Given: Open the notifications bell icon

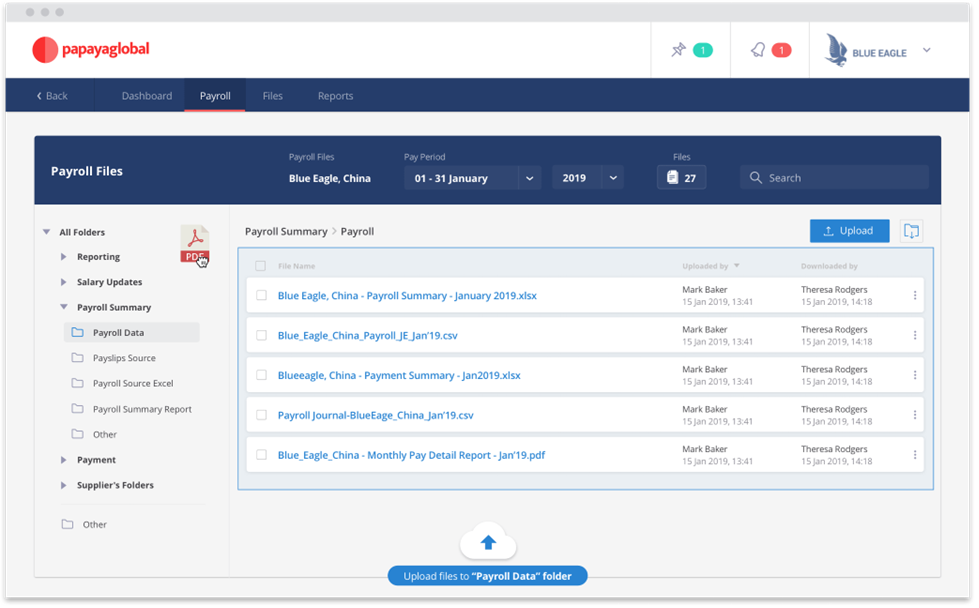Looking at the screenshot, I should coord(758,50).
